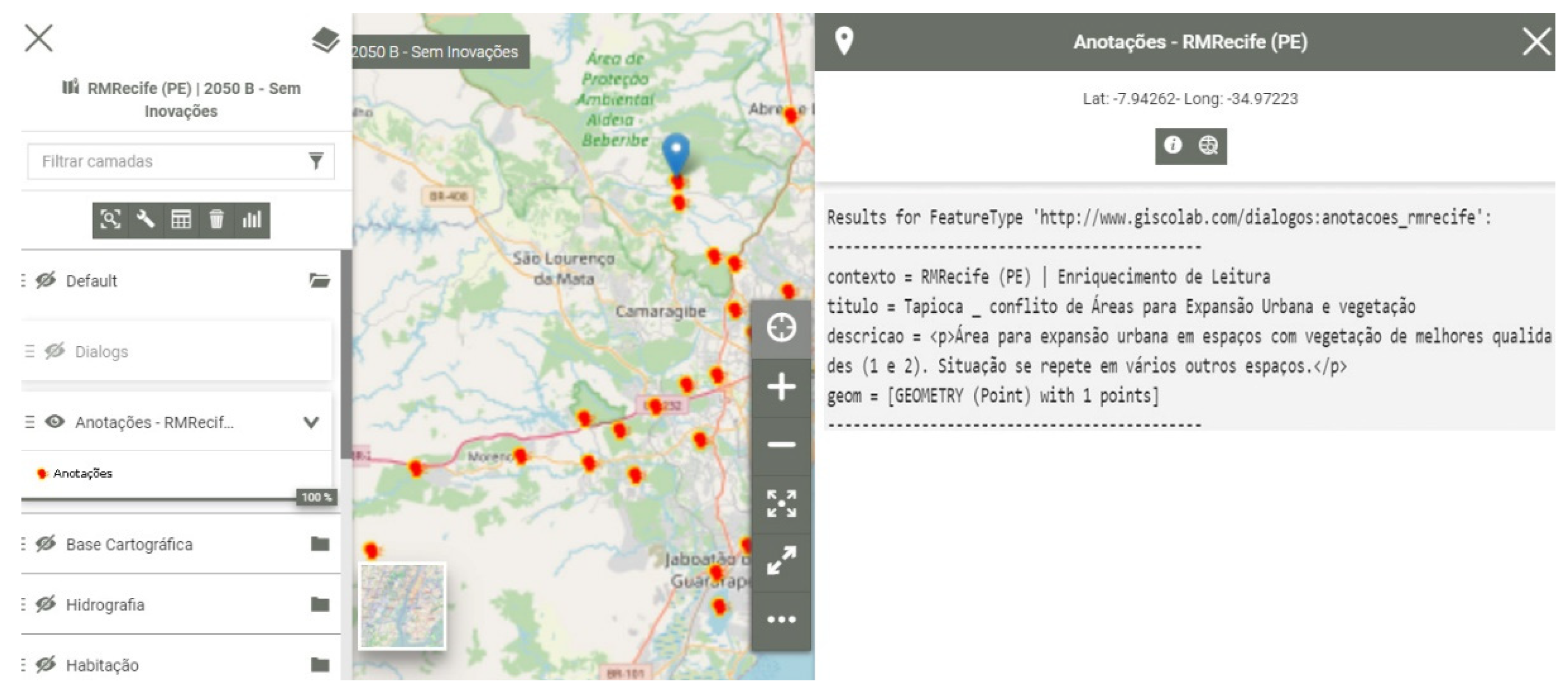This screenshot has width=1568, height=692.
Task: Open the attribute table icon
Action: pos(181,219)
